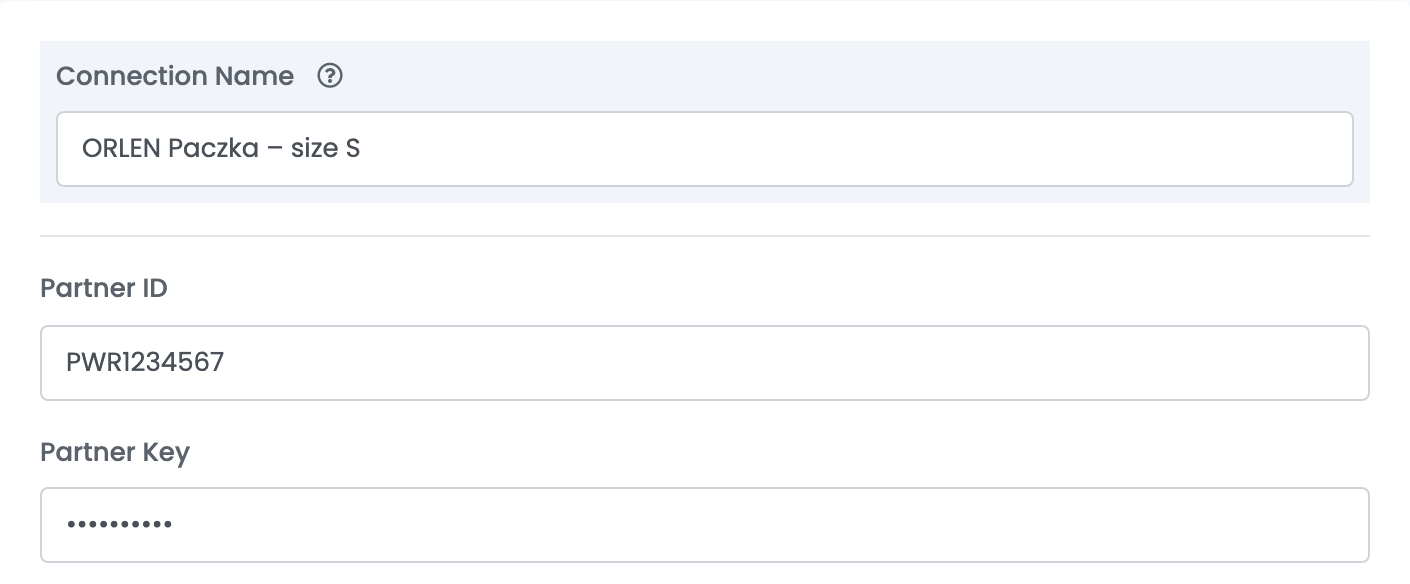
Task: Focus the Connection Name input field
Action: (x=705, y=149)
